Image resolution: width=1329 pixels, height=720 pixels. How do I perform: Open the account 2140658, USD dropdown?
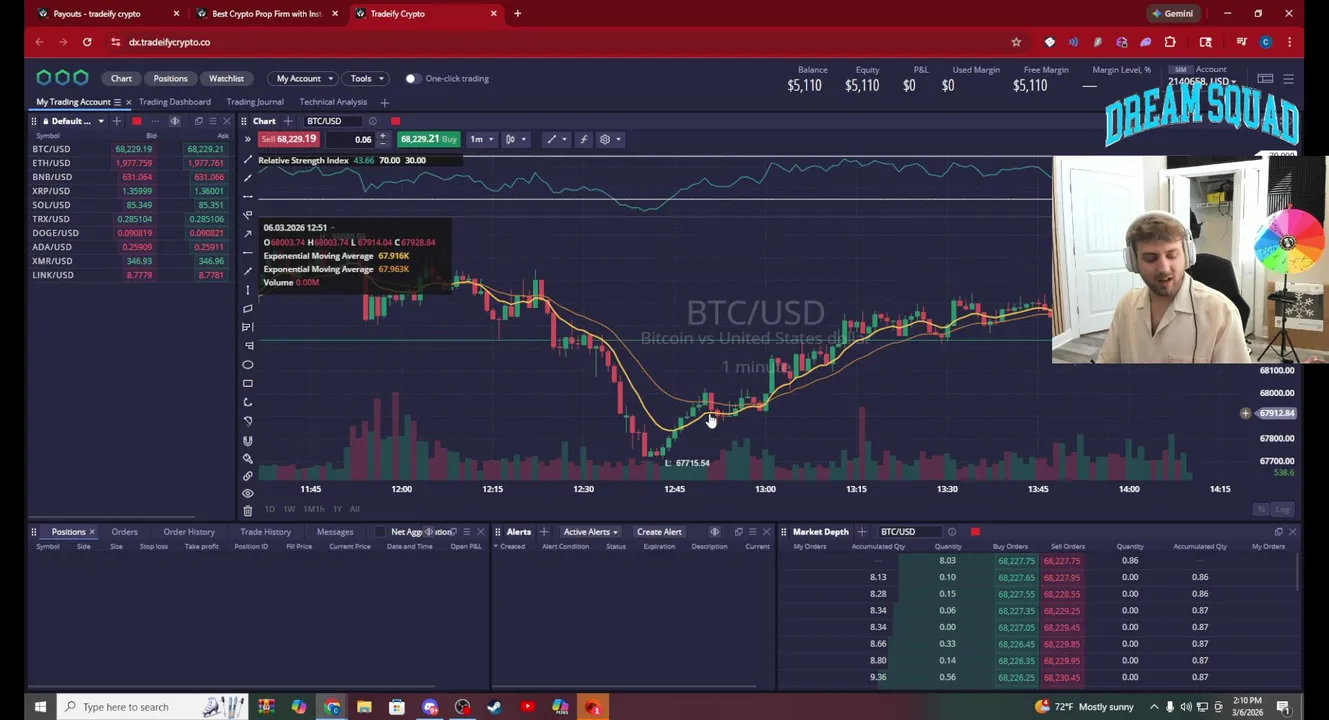(x=1202, y=81)
